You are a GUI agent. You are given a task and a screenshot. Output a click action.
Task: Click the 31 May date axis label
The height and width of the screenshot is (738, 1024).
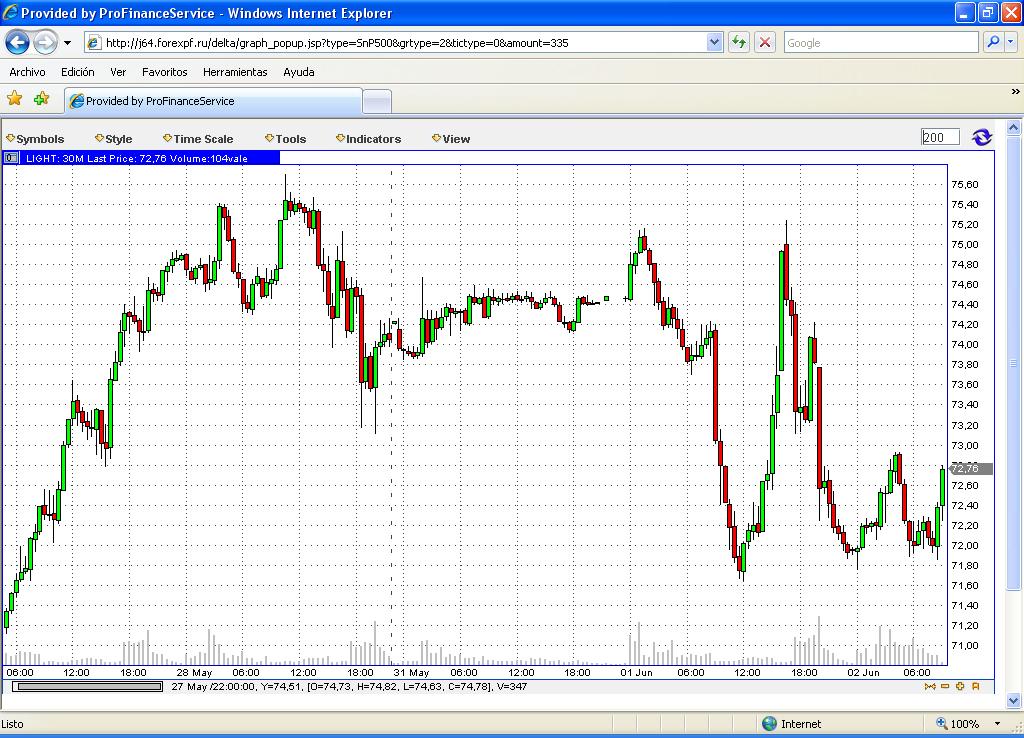[411, 672]
